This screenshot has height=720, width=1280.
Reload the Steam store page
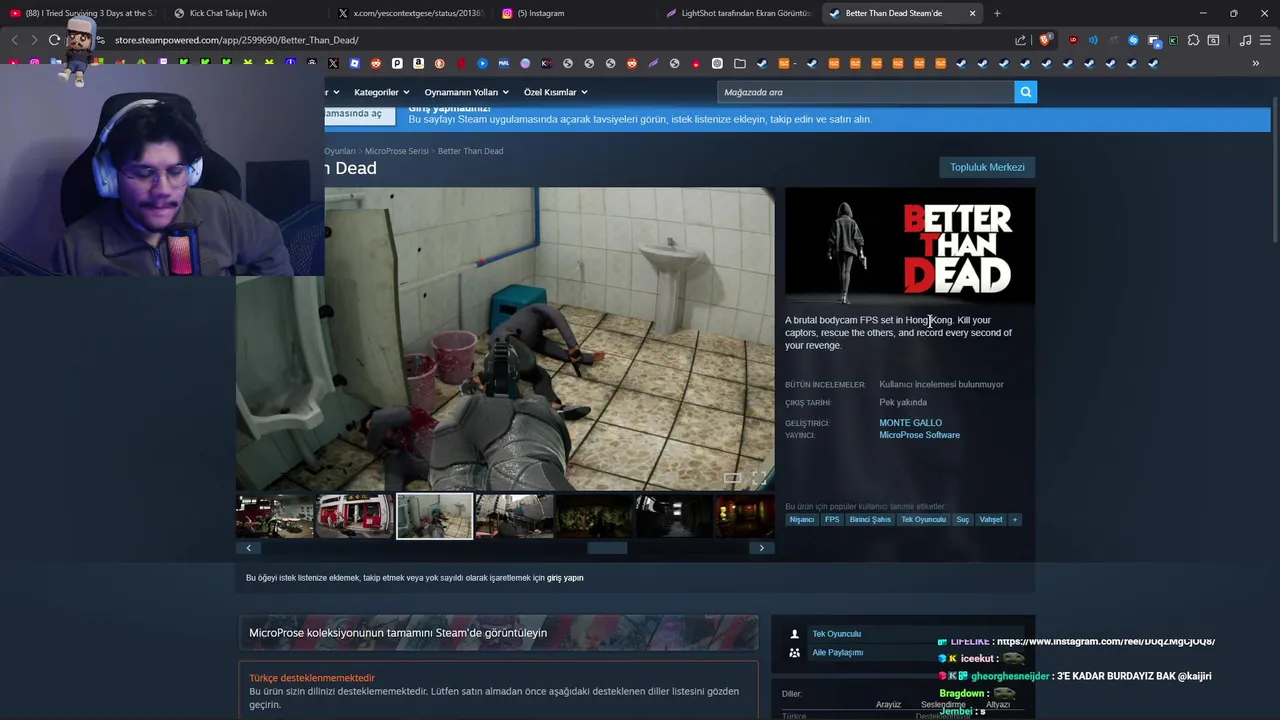(54, 40)
